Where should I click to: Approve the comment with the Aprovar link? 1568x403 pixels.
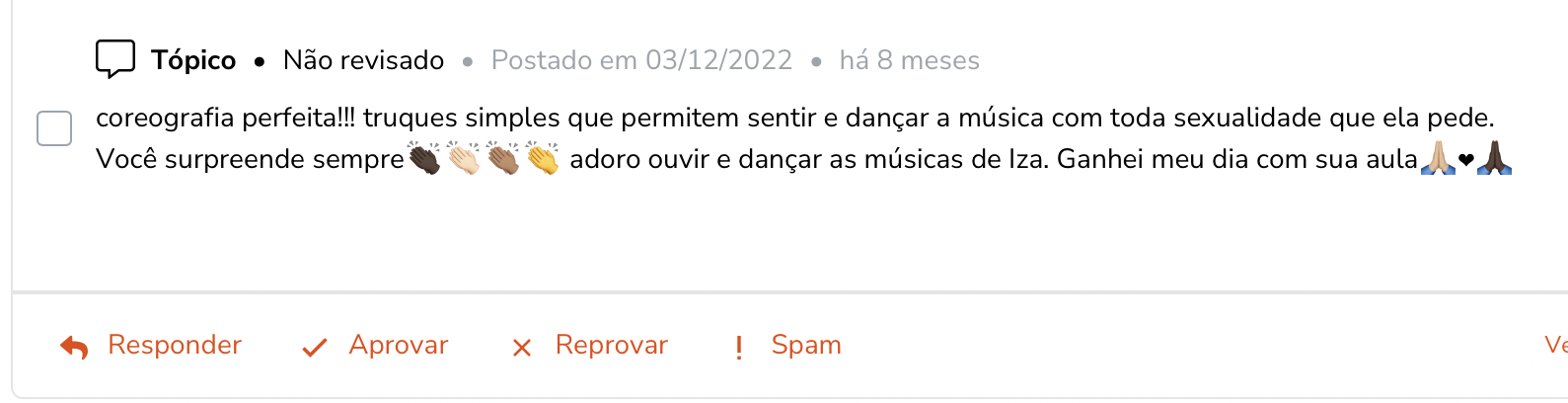click(399, 345)
